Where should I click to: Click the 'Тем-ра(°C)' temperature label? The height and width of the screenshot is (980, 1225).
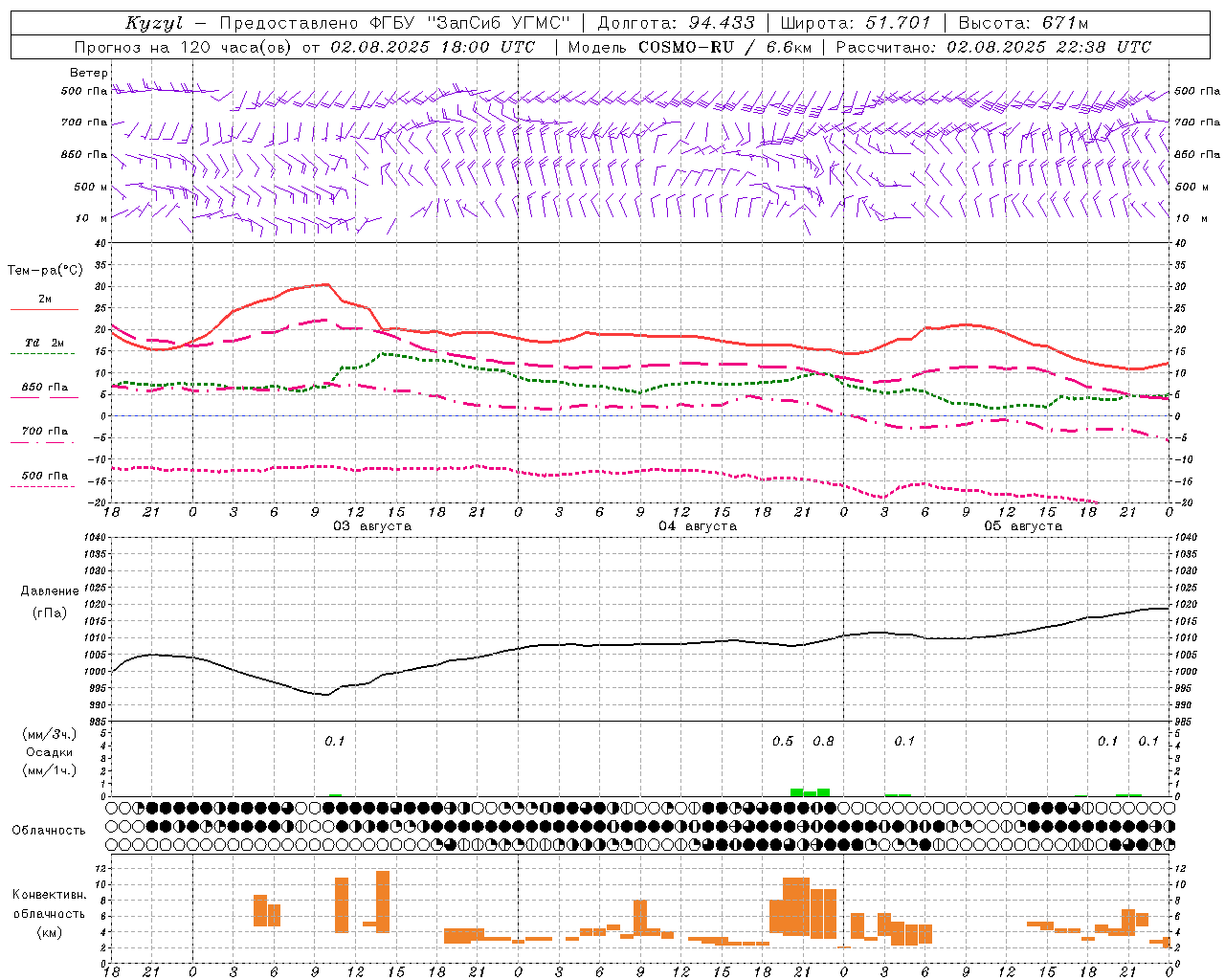(44, 271)
